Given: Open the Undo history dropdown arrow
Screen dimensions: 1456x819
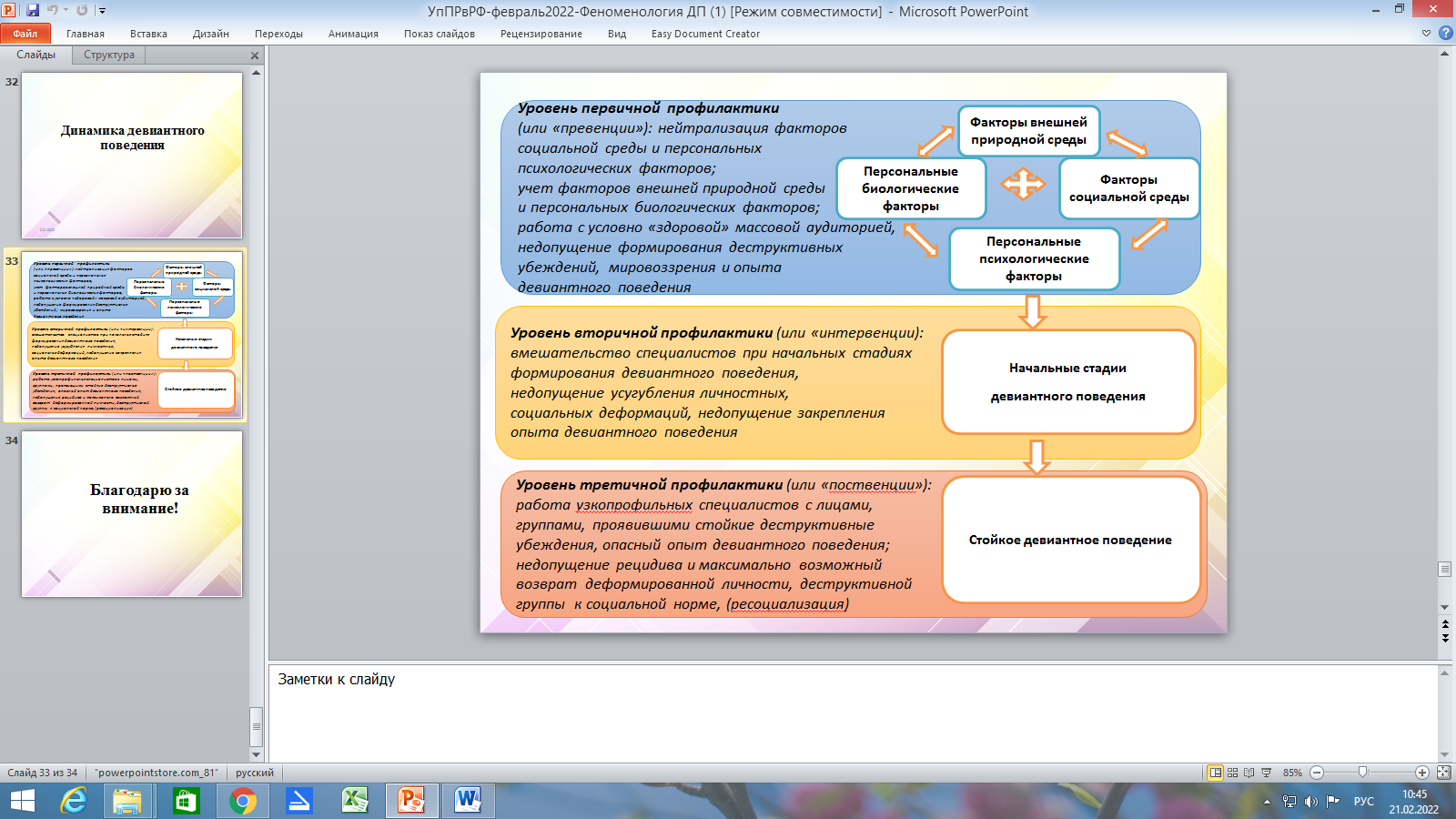Looking at the screenshot, I should 66,11.
